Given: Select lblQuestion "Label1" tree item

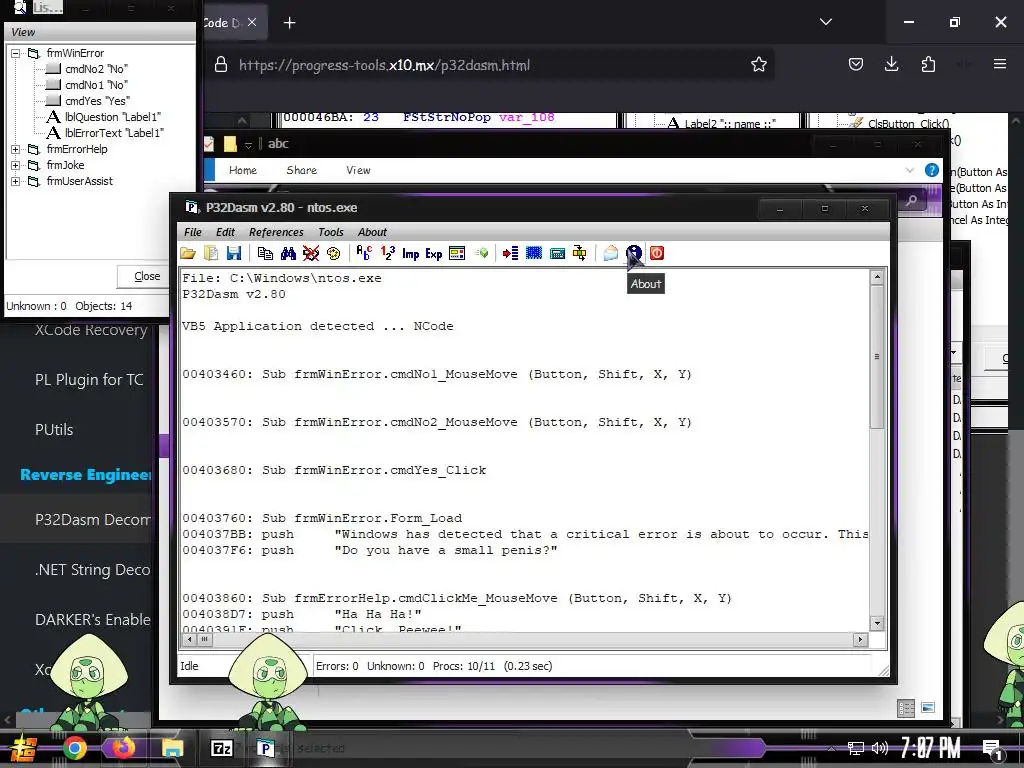Looking at the screenshot, I should (x=112, y=117).
